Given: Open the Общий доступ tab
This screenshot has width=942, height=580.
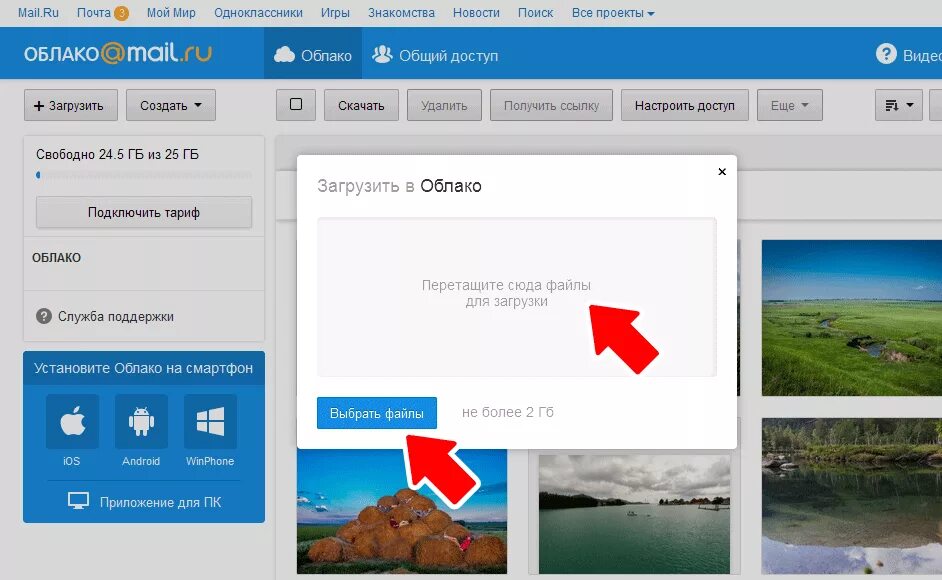Looking at the screenshot, I should pyautogui.click(x=435, y=55).
